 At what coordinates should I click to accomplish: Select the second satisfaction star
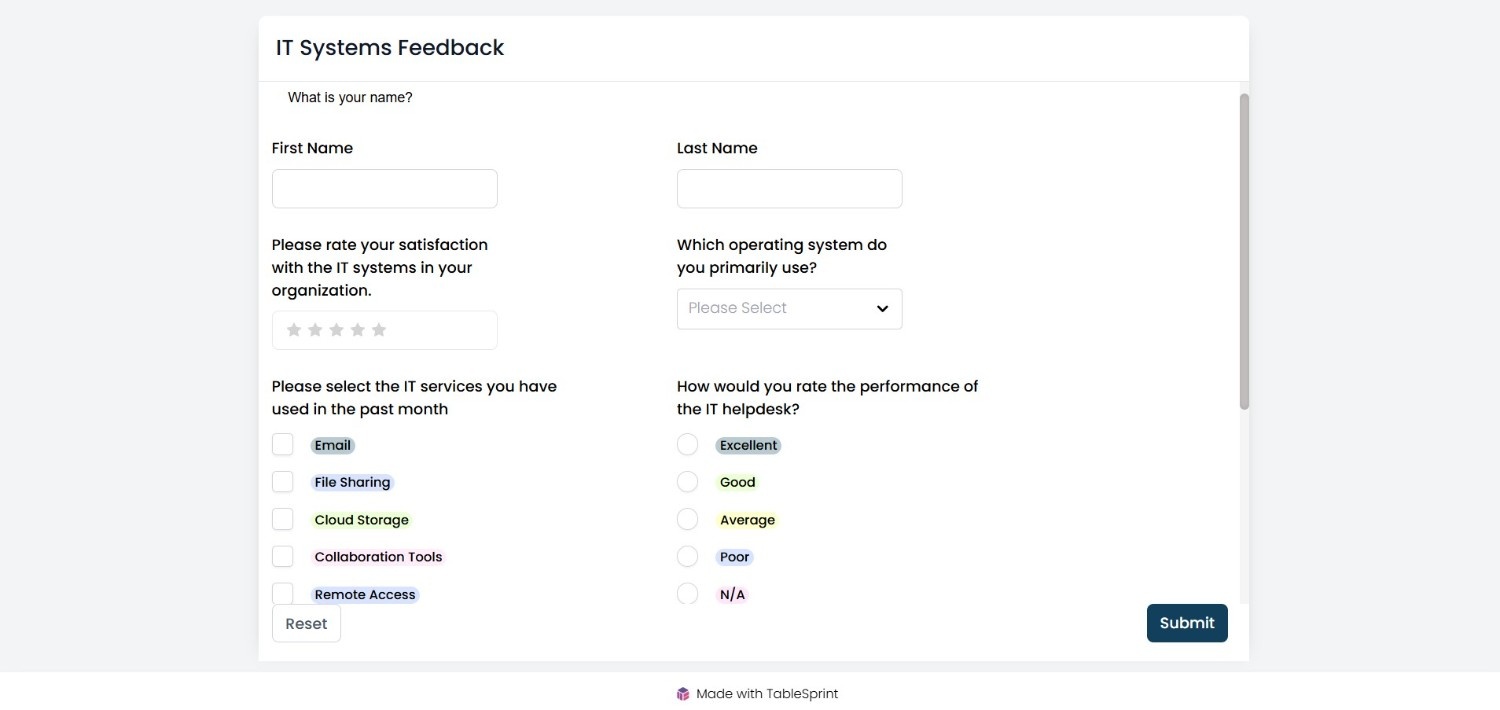315,330
